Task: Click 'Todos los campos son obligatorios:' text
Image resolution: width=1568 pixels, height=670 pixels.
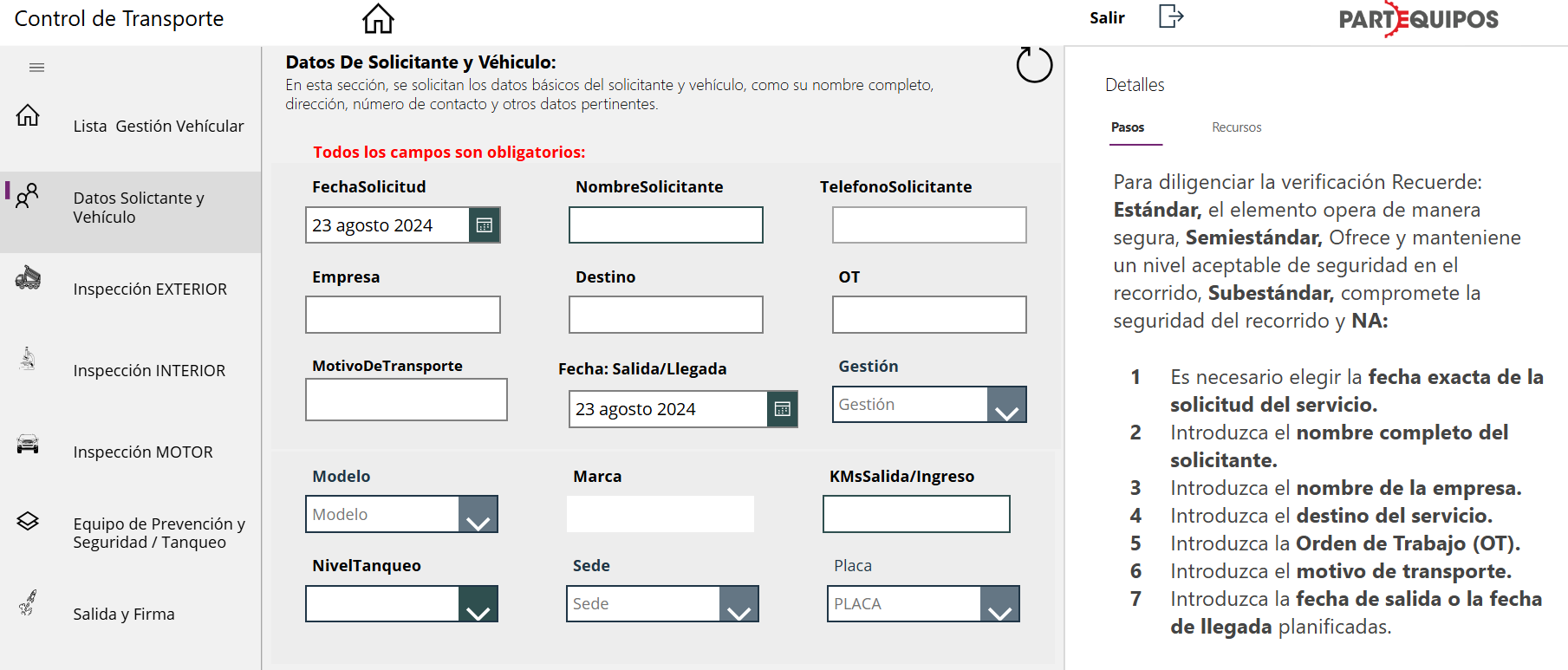Action: pos(449,153)
